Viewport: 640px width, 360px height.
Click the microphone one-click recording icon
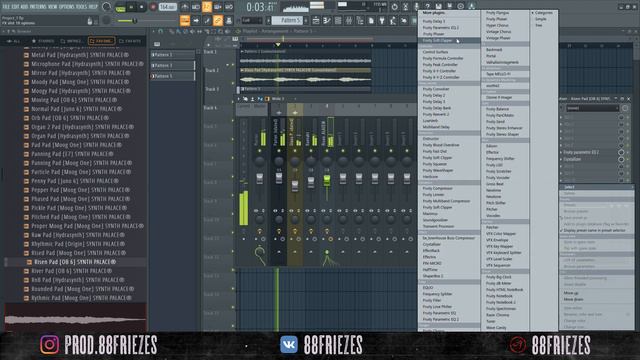(416, 7)
